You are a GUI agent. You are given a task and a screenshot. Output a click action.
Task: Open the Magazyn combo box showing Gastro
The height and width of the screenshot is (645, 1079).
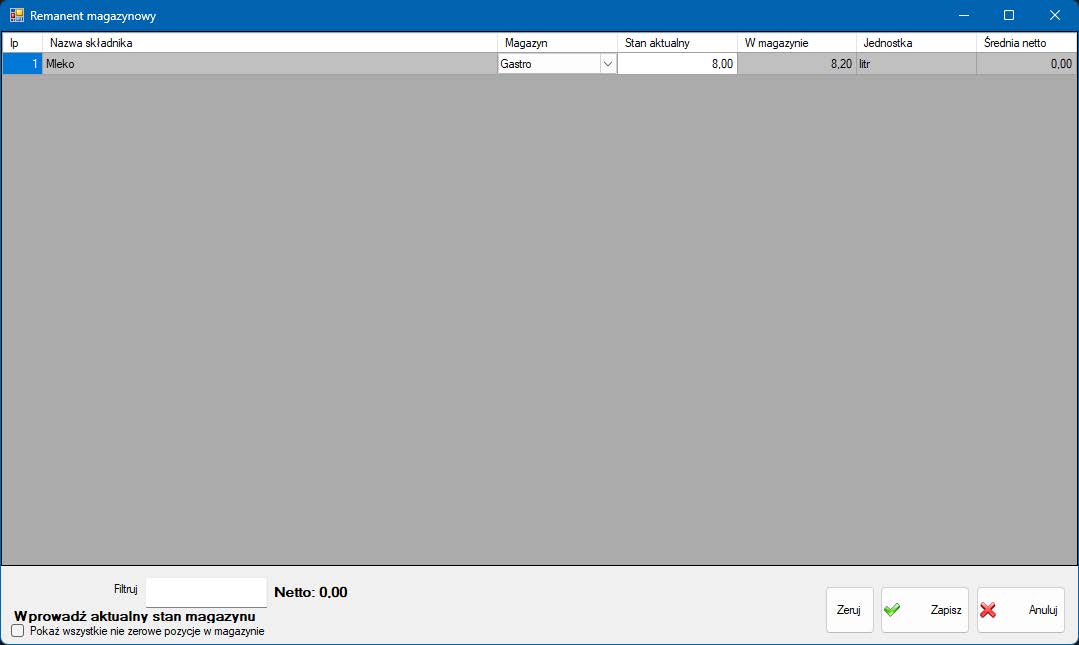click(x=549, y=64)
